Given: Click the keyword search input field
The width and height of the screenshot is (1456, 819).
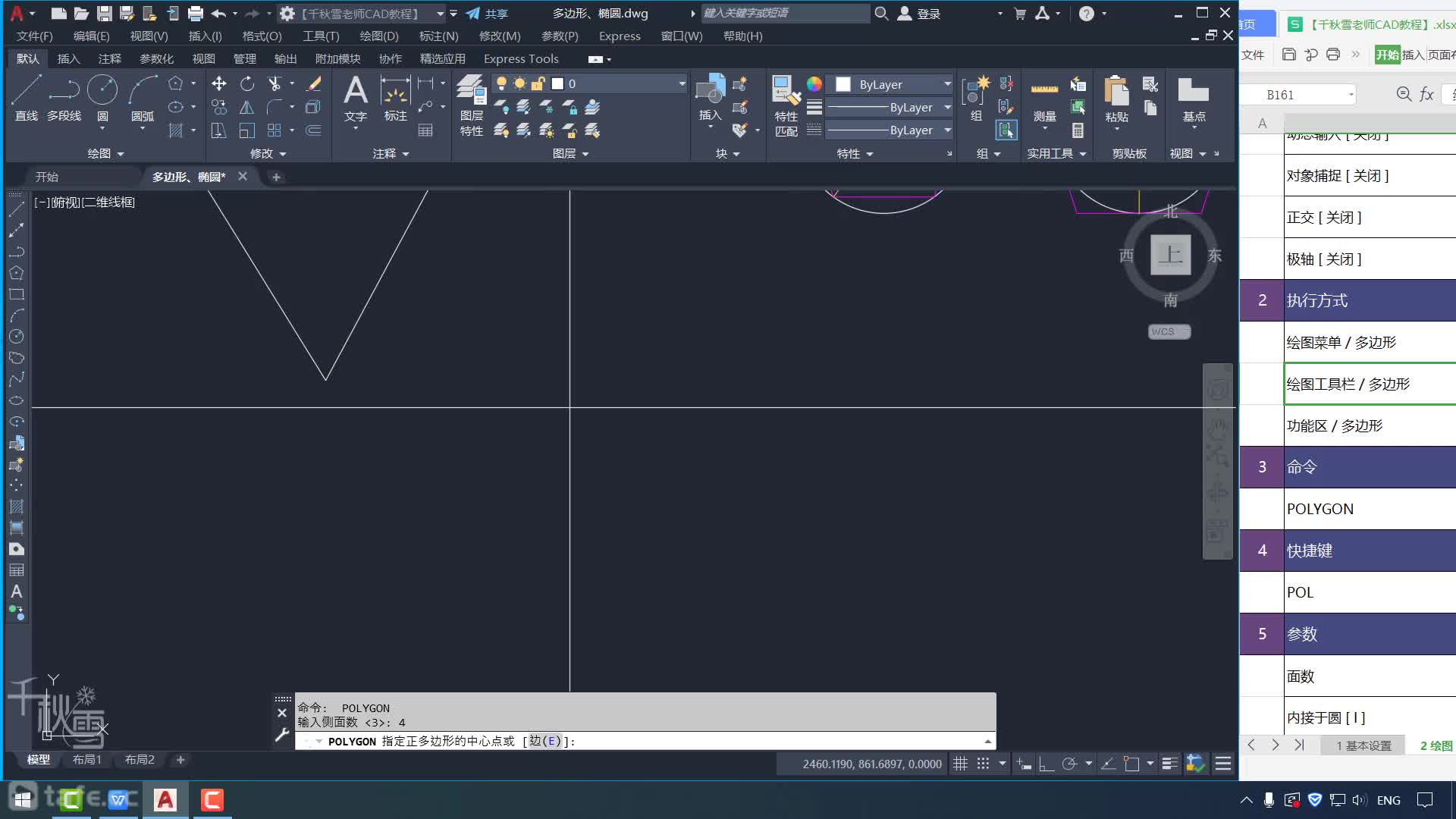Looking at the screenshot, I should [785, 13].
